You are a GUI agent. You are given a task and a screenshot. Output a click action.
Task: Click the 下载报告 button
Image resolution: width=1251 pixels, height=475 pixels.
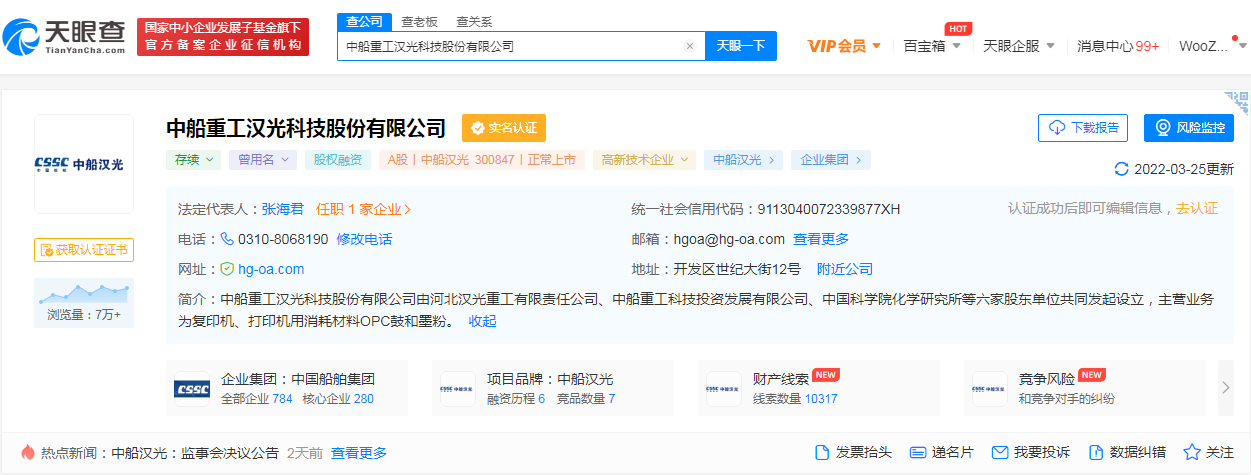[x=1083, y=128]
